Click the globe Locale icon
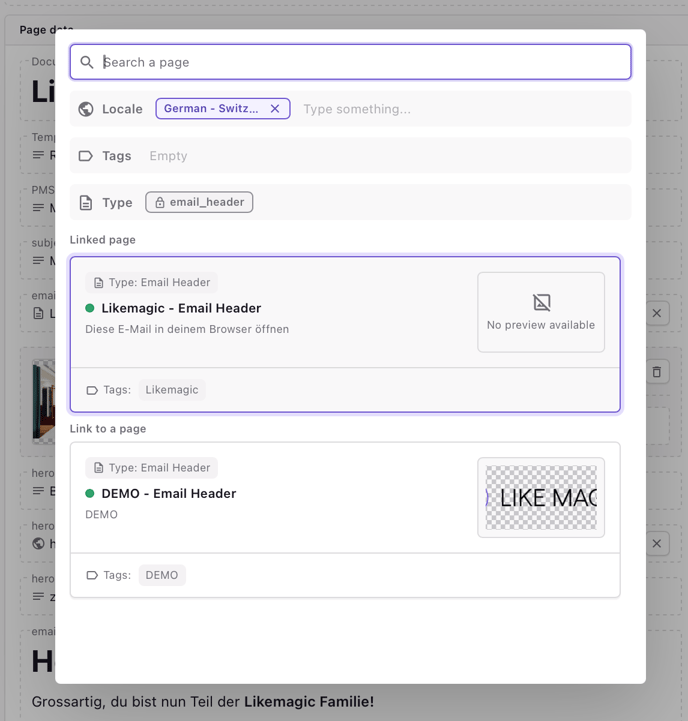Viewport: 688px width, 721px height. (x=86, y=109)
